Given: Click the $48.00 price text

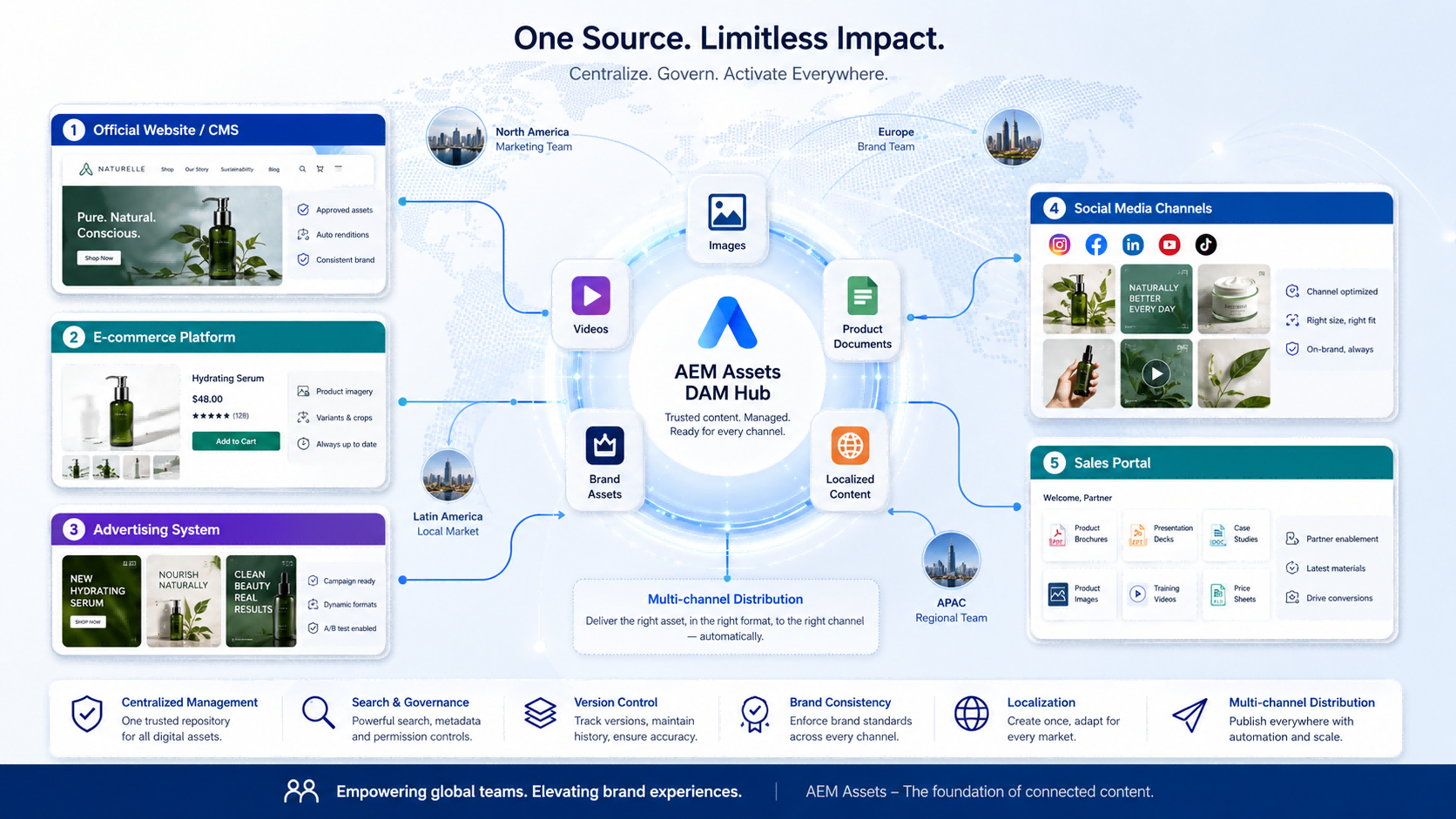Looking at the screenshot, I should (x=207, y=399).
